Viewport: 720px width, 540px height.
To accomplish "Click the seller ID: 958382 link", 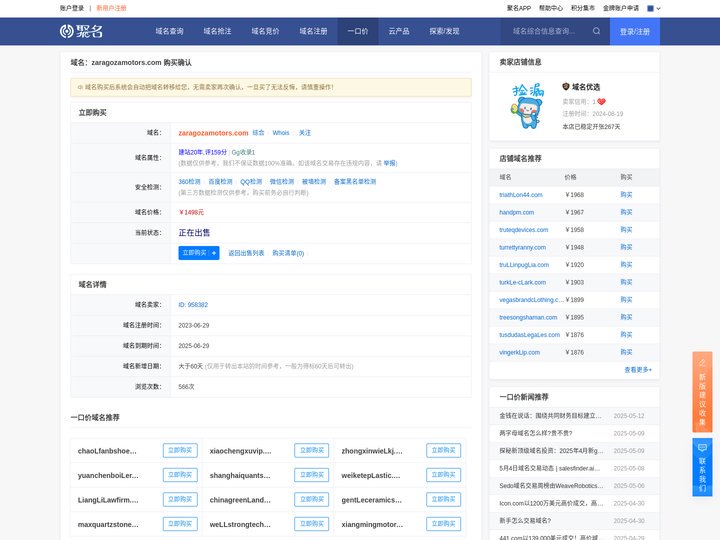I will (193, 304).
